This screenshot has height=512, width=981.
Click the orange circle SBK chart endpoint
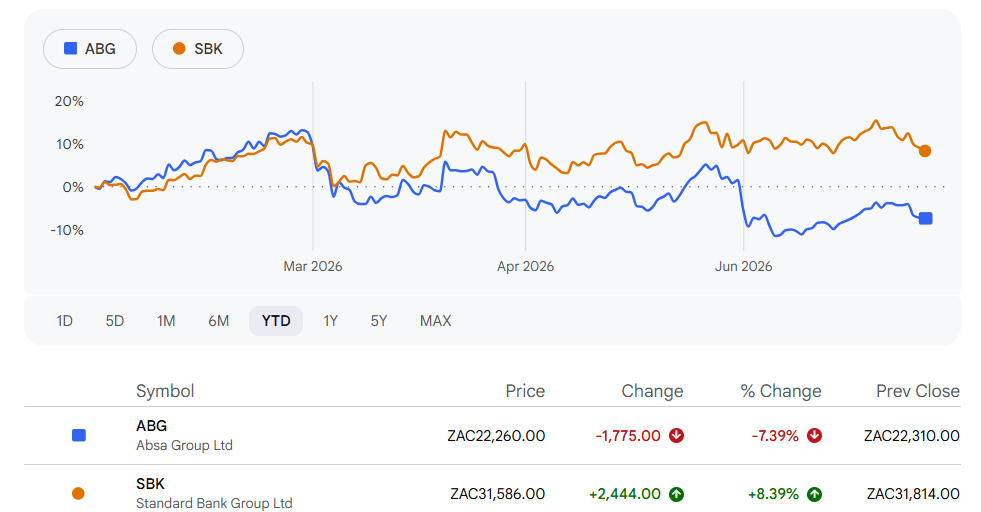pyautogui.click(x=925, y=151)
